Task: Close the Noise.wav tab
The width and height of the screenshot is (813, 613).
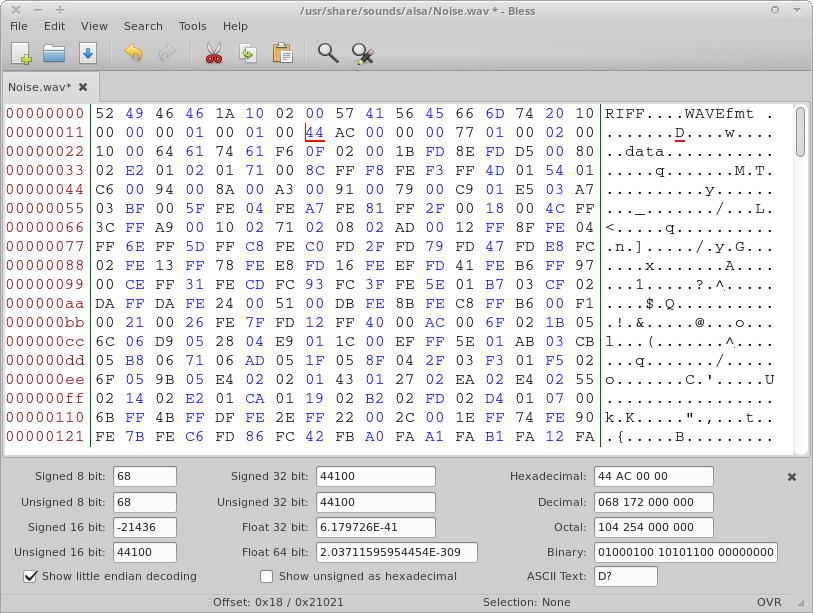Action: tap(83, 87)
